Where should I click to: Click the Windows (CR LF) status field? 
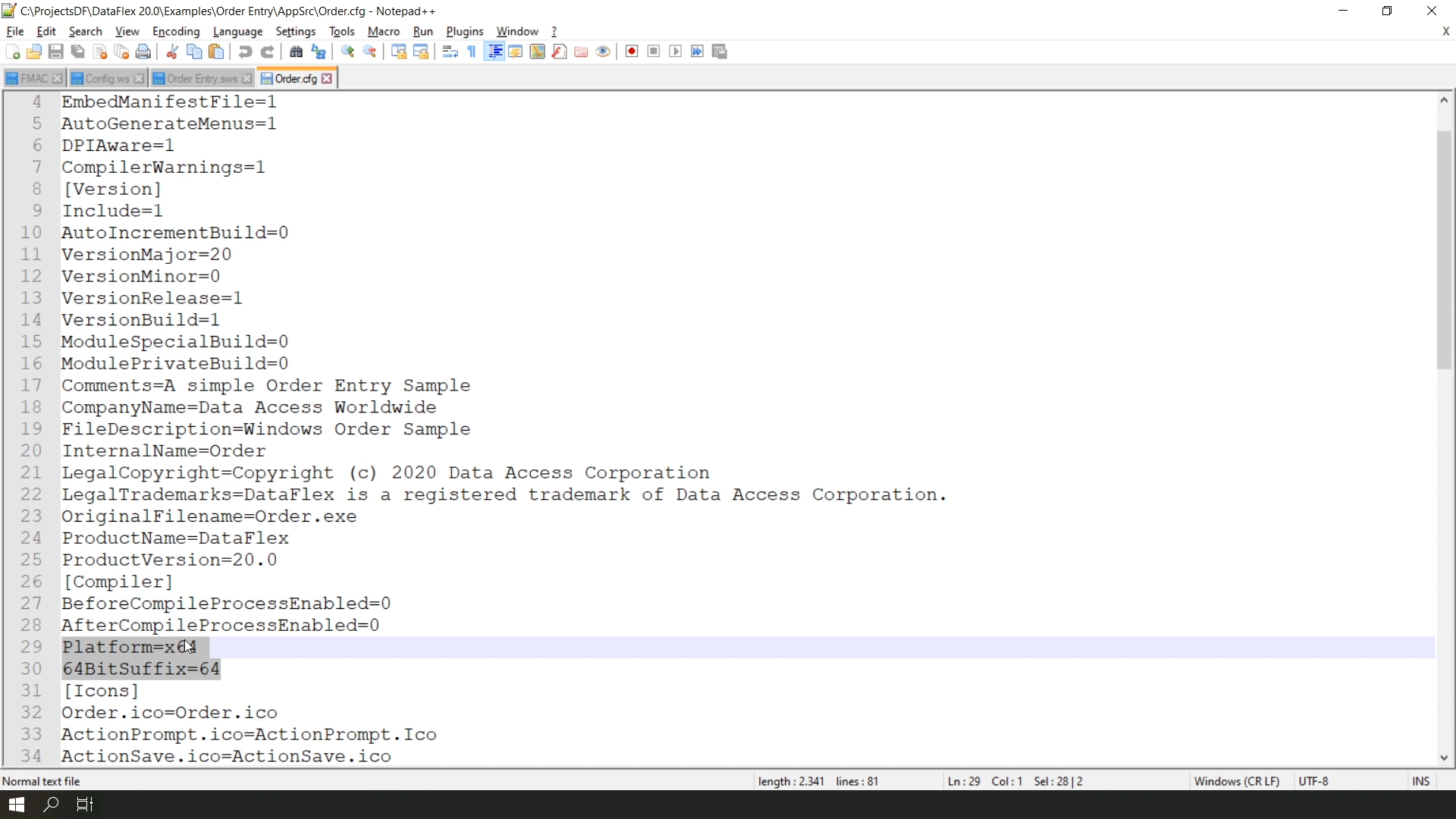tap(1236, 781)
